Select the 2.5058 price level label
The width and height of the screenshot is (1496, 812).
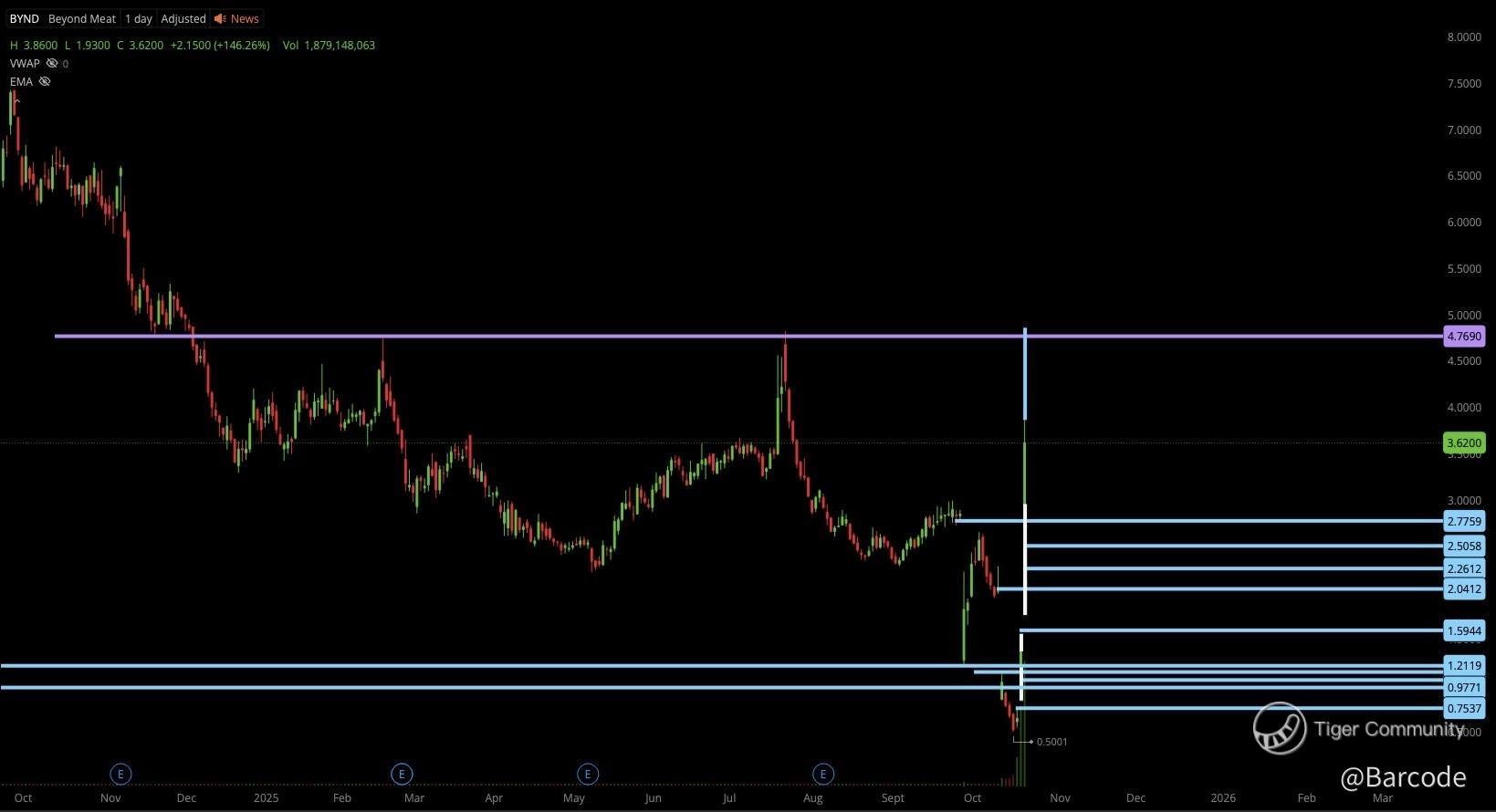[x=1464, y=547]
